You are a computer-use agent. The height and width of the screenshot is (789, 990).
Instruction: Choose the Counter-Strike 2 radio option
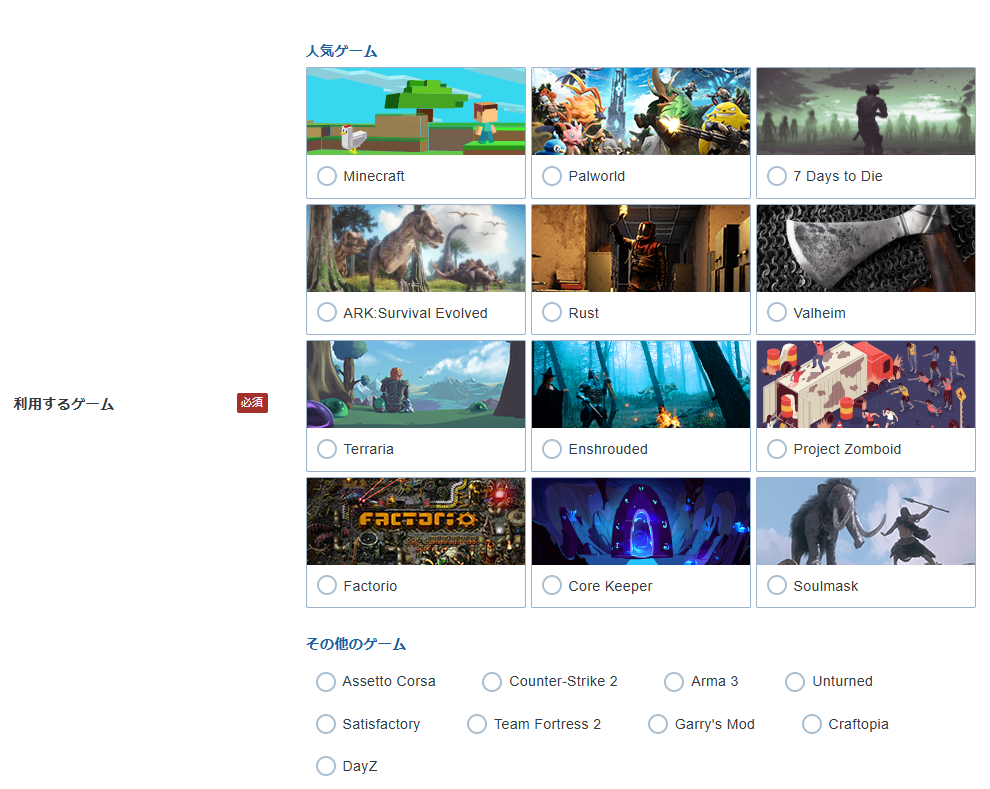click(492, 682)
